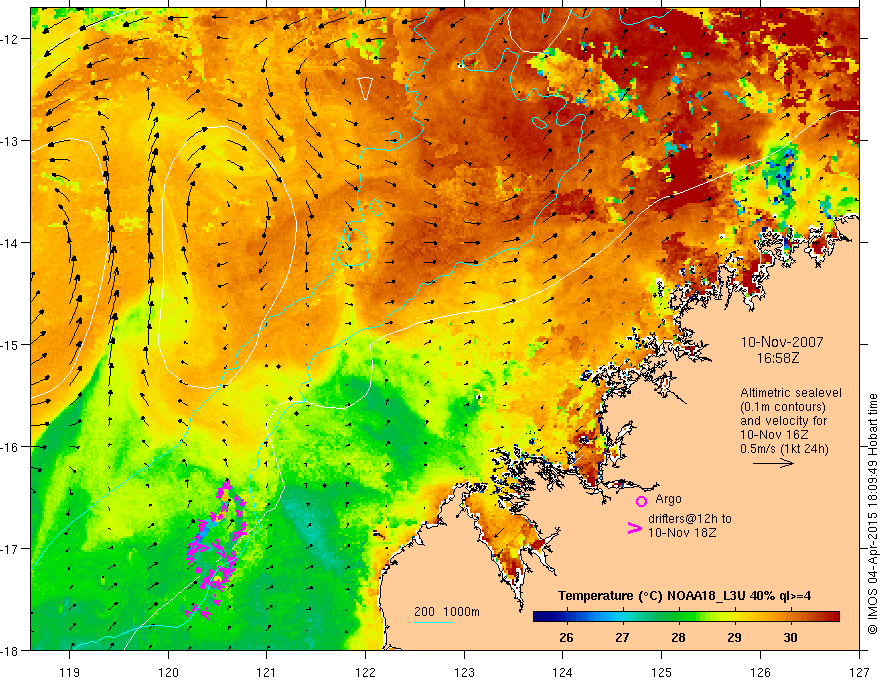The width and height of the screenshot is (880, 680).
Task: Click the 125 longitude axis label
Action: click(662, 672)
